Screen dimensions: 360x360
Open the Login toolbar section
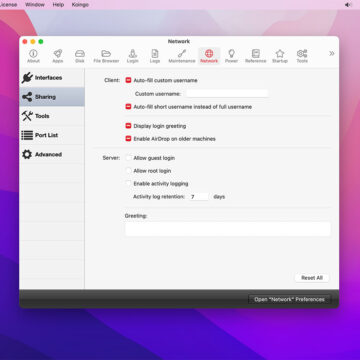click(133, 56)
